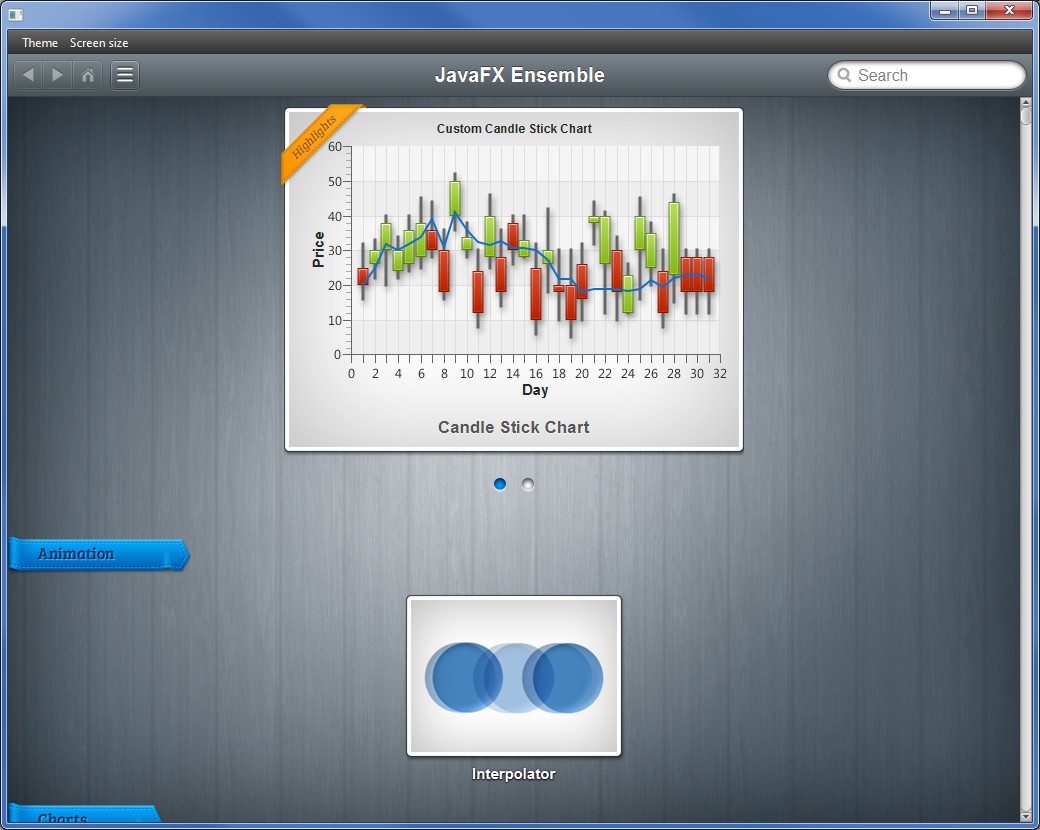This screenshot has width=1040, height=830.
Task: Click the magnifier icon in search box
Action: point(845,75)
